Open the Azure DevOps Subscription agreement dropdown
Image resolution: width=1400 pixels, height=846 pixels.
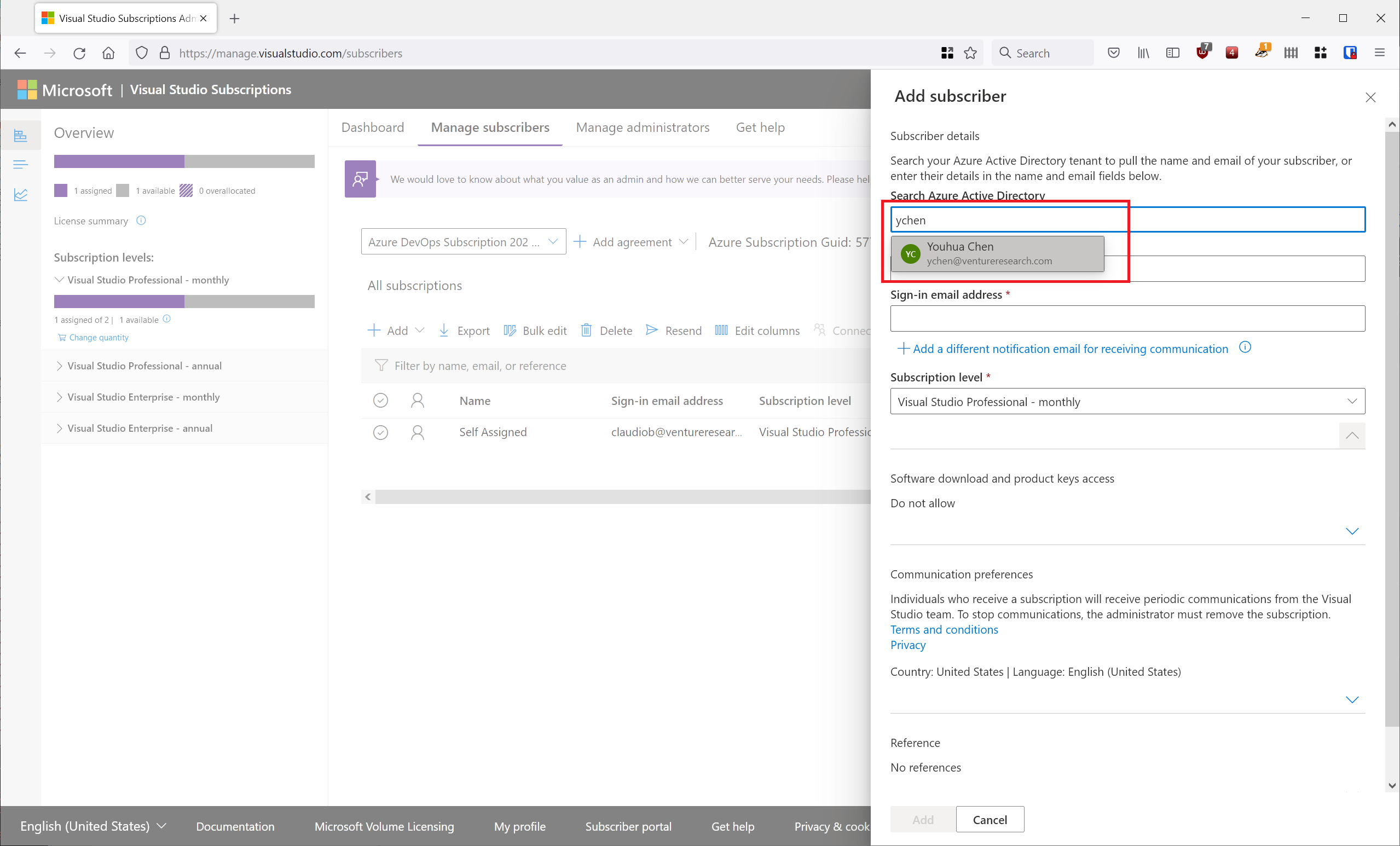pyautogui.click(x=463, y=242)
